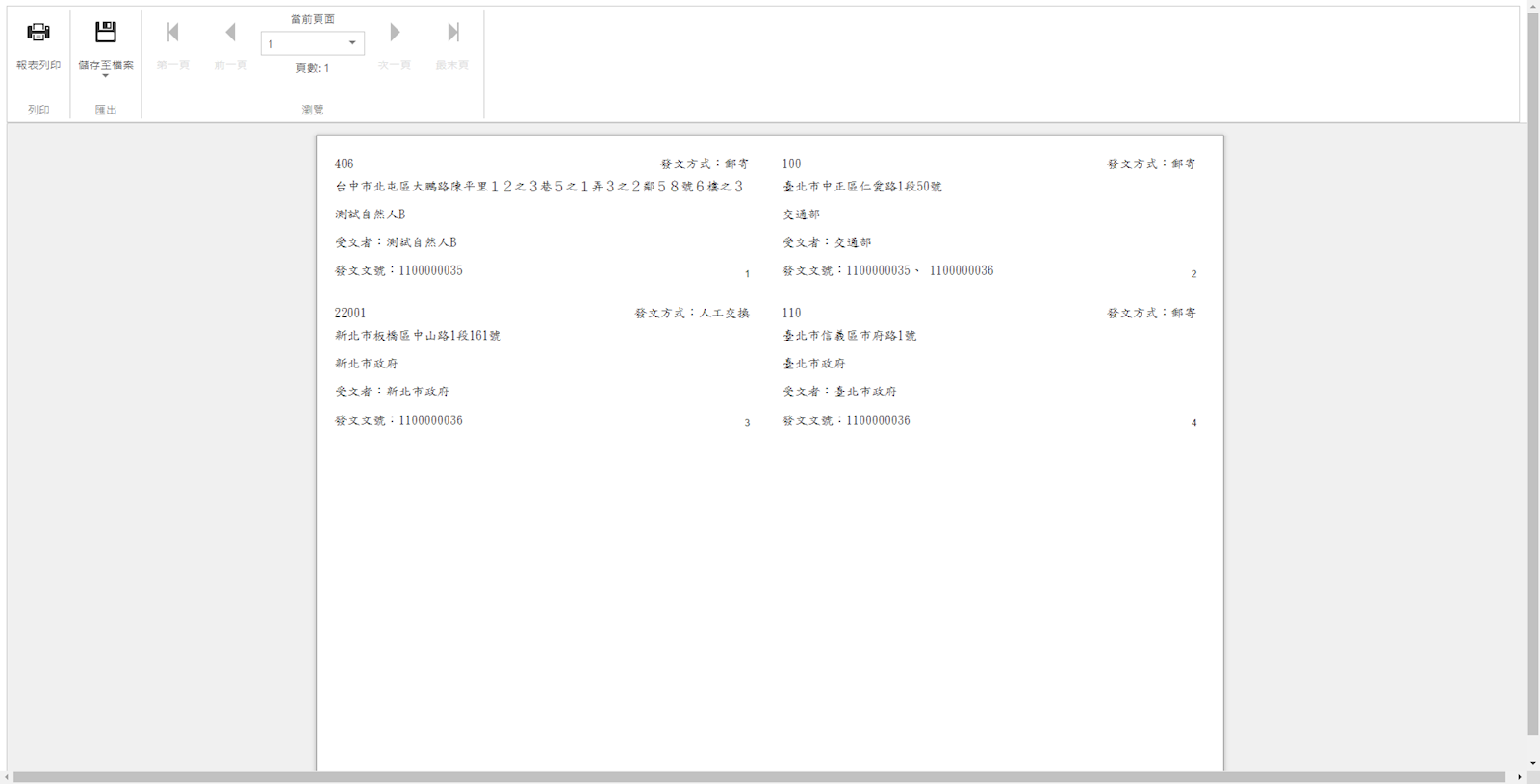Click the 臺北市信義區市府路1號 address line
The width and height of the screenshot is (1540, 784).
849,336
